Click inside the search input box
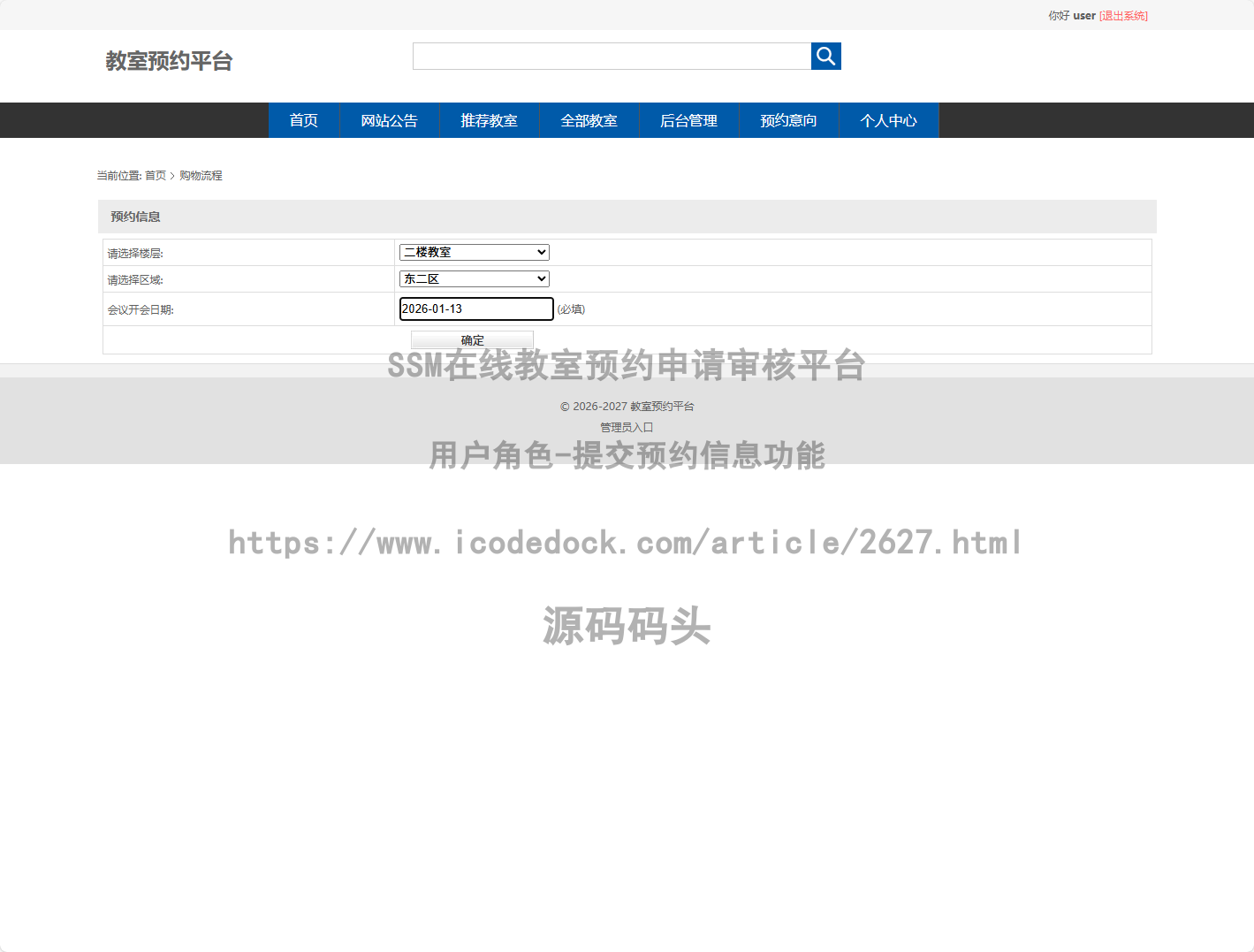 pyautogui.click(x=611, y=56)
